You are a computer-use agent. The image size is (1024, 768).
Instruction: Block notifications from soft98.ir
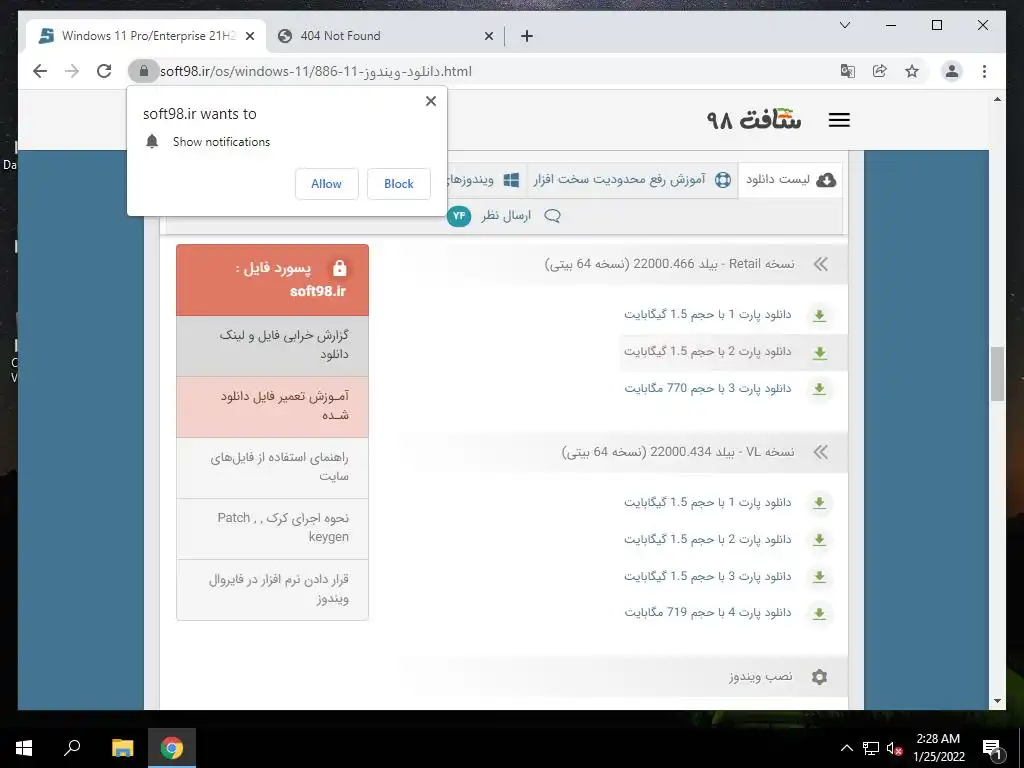(398, 184)
